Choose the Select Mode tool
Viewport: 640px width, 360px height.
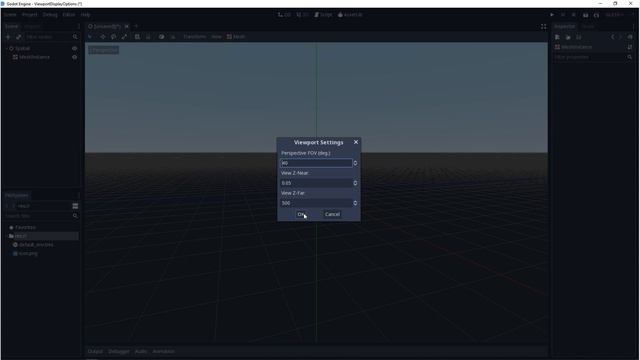coord(90,37)
